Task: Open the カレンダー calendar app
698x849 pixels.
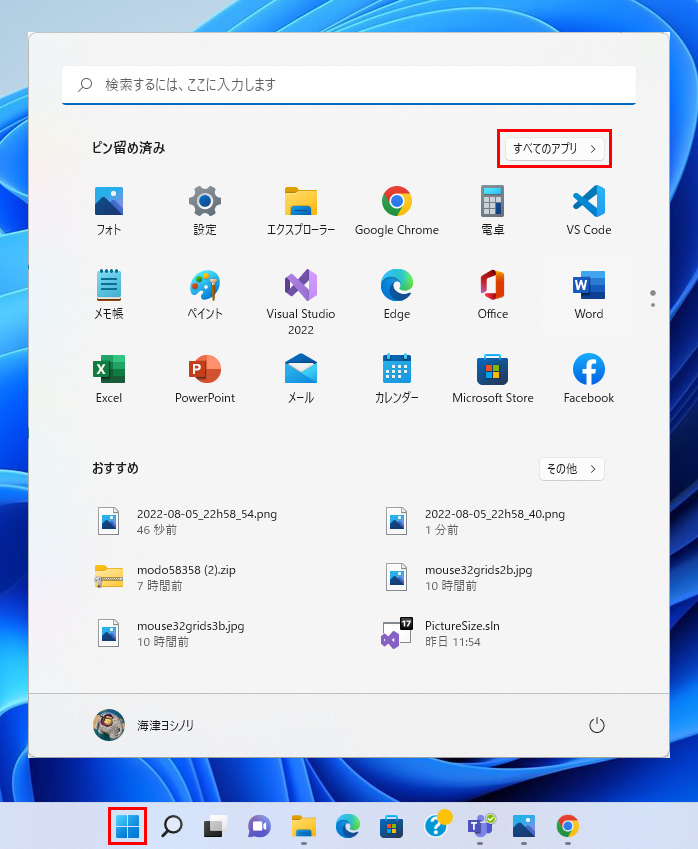Action: pyautogui.click(x=397, y=378)
